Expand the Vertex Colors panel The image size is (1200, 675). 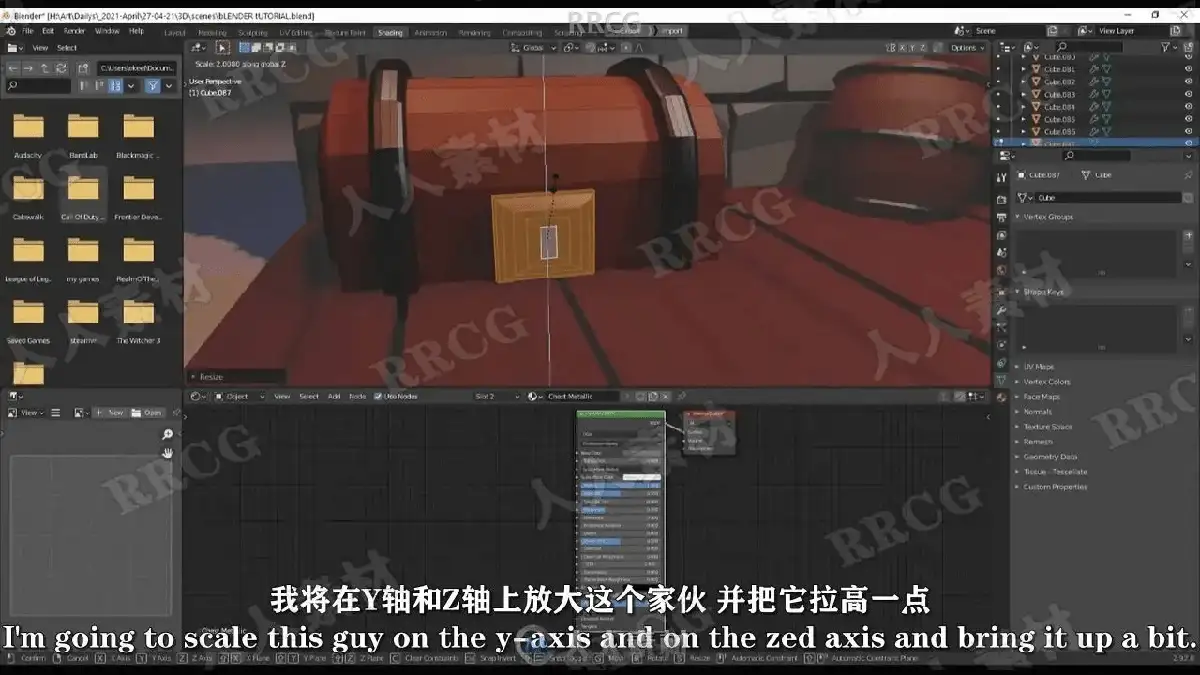(1046, 381)
